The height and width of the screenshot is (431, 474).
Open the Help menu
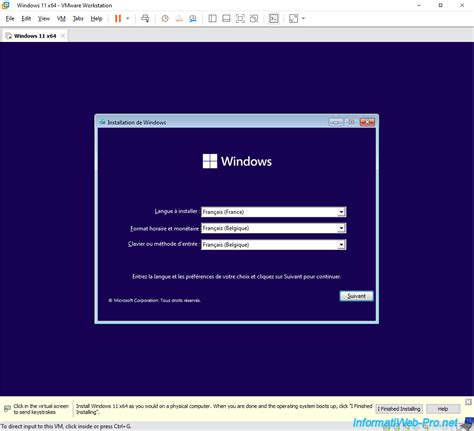coord(96,19)
